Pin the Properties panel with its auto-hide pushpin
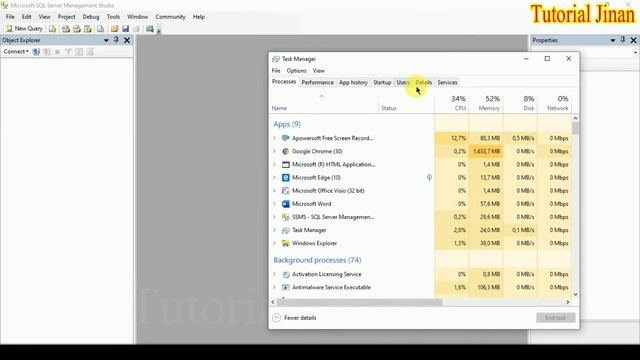 click(623, 40)
